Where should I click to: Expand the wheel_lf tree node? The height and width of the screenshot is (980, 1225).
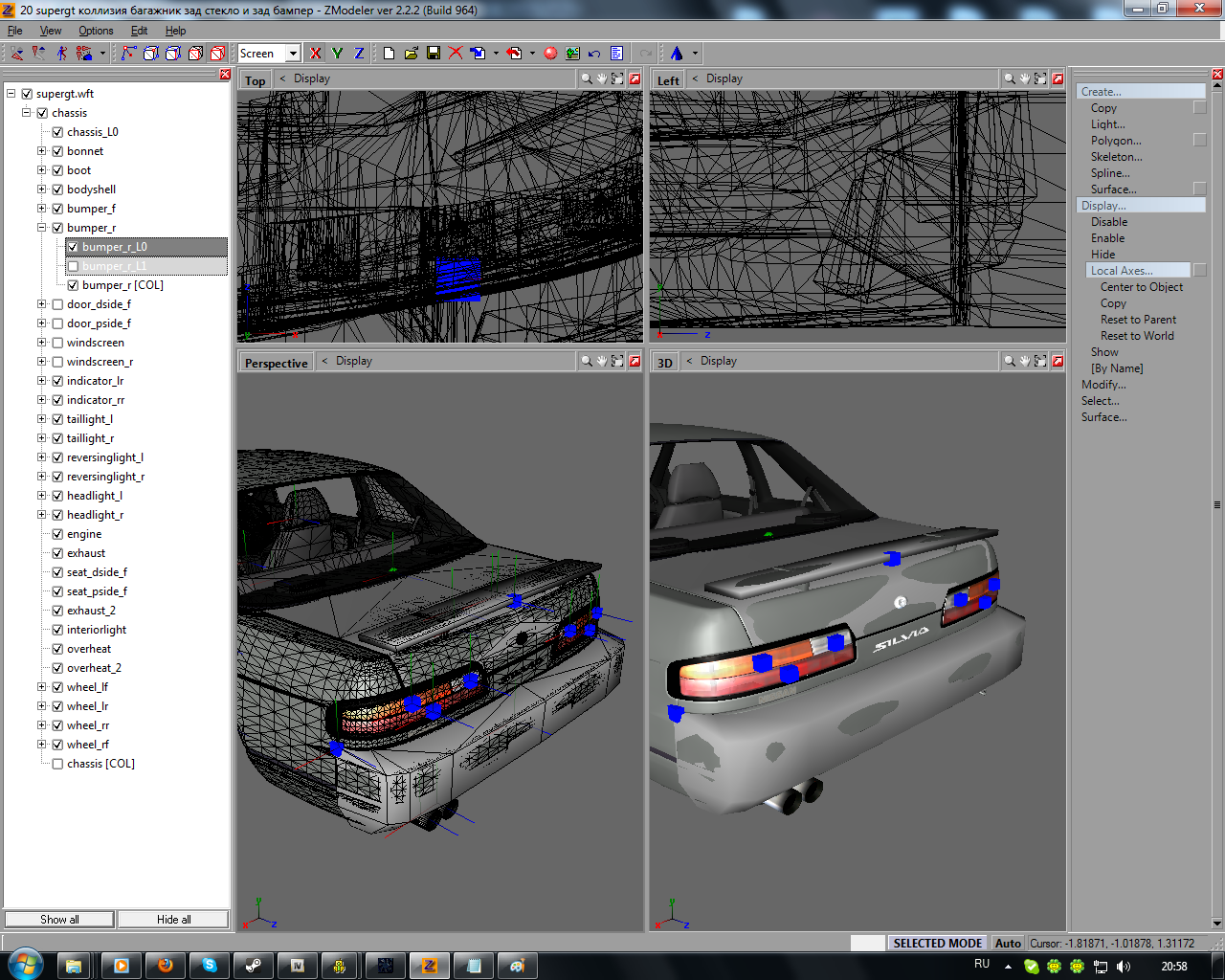coord(42,687)
